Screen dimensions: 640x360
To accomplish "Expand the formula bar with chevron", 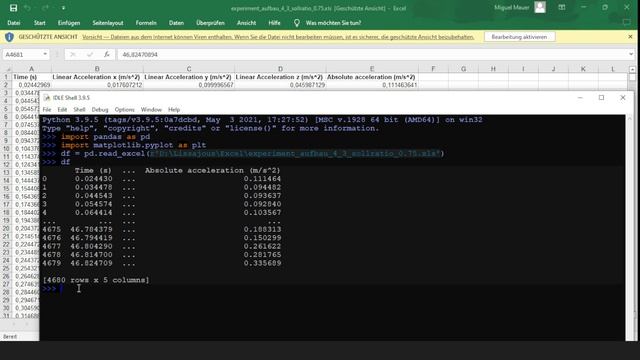I will (x=631, y=54).
